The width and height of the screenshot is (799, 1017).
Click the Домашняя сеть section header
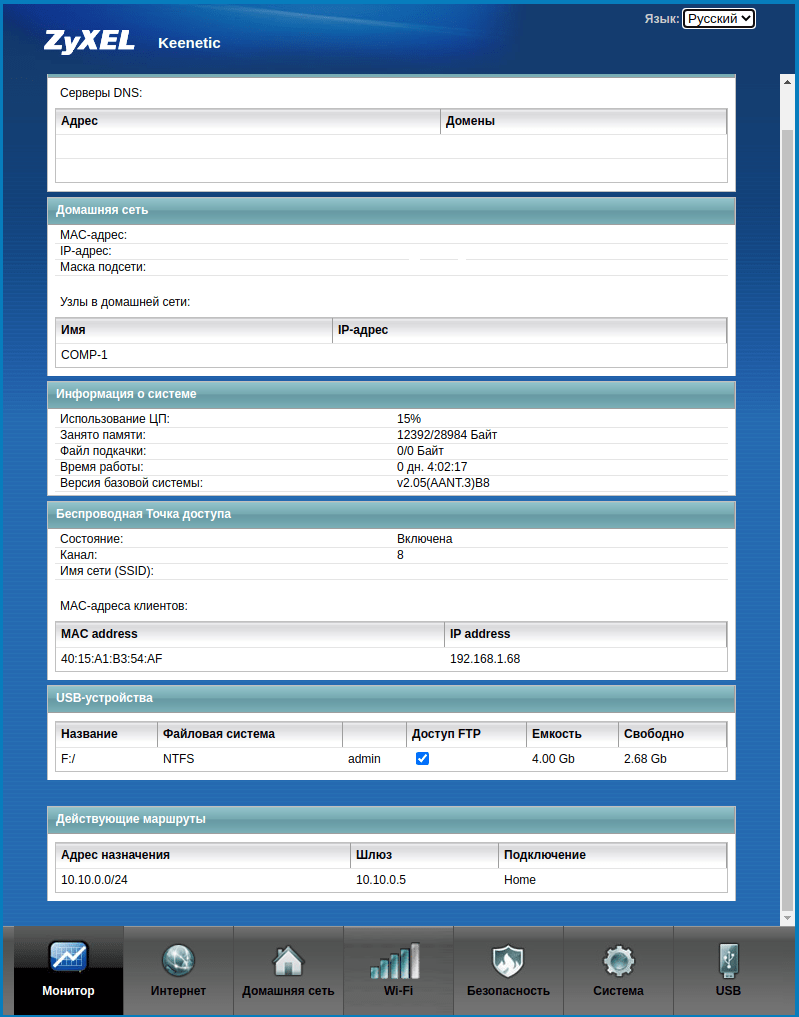(x=391, y=210)
